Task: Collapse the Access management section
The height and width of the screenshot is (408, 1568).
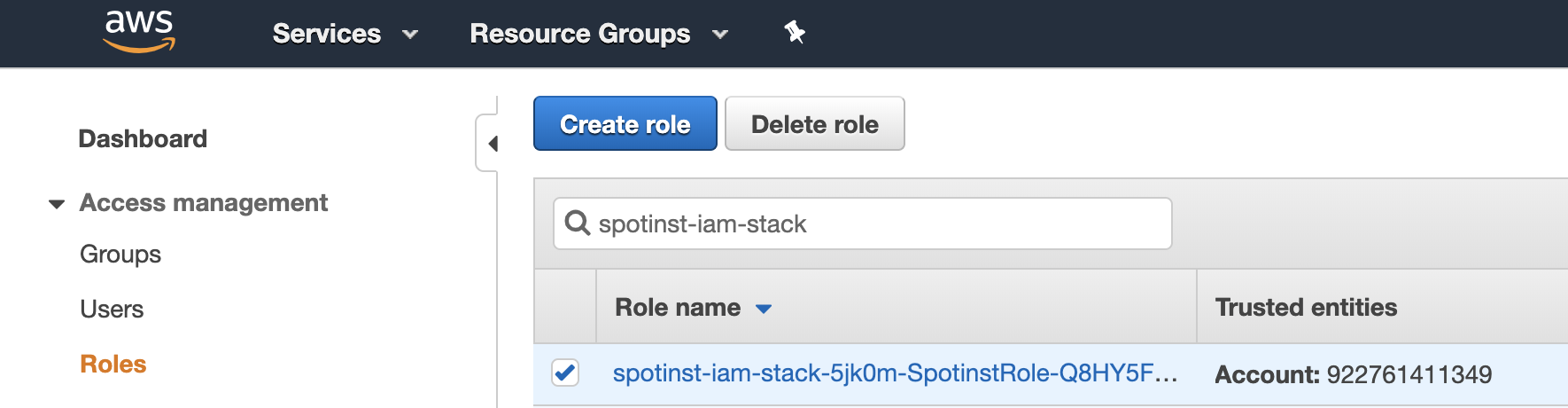Action: click(x=57, y=204)
